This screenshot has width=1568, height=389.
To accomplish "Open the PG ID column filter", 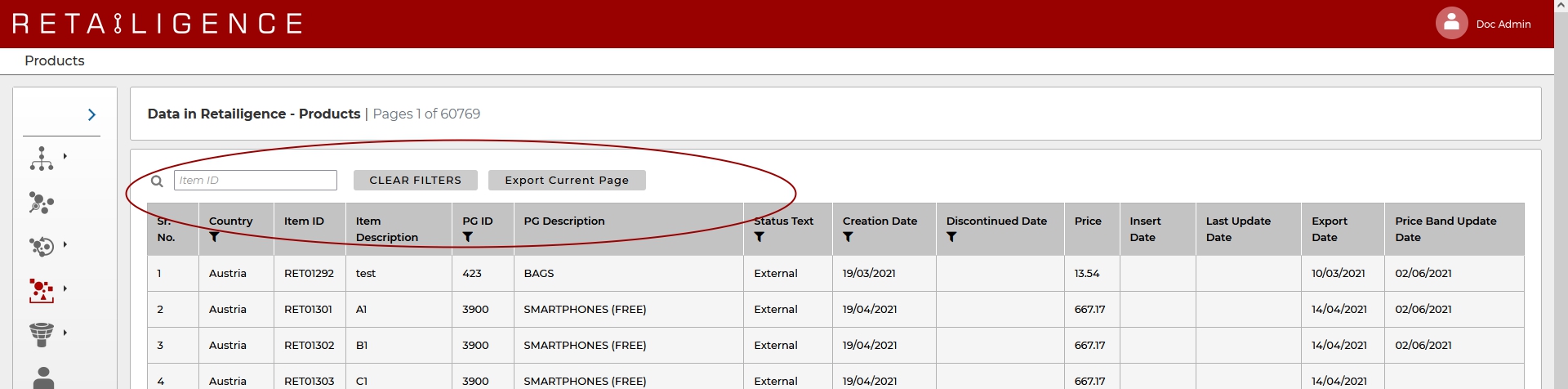I will [x=467, y=237].
